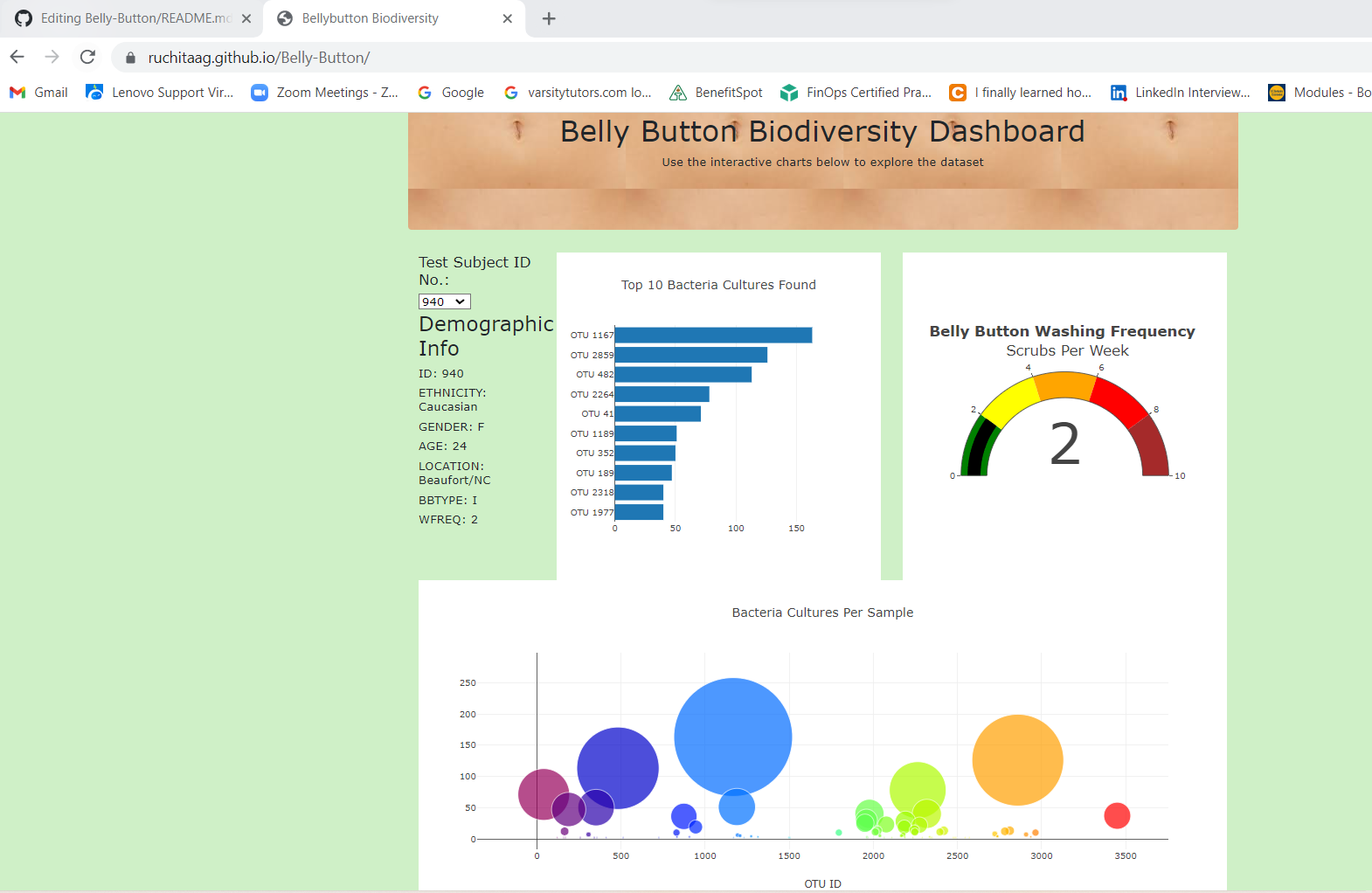This screenshot has width=1372, height=893.
Task: Click the large orange bubble in bubble chart
Action: coord(1017,760)
